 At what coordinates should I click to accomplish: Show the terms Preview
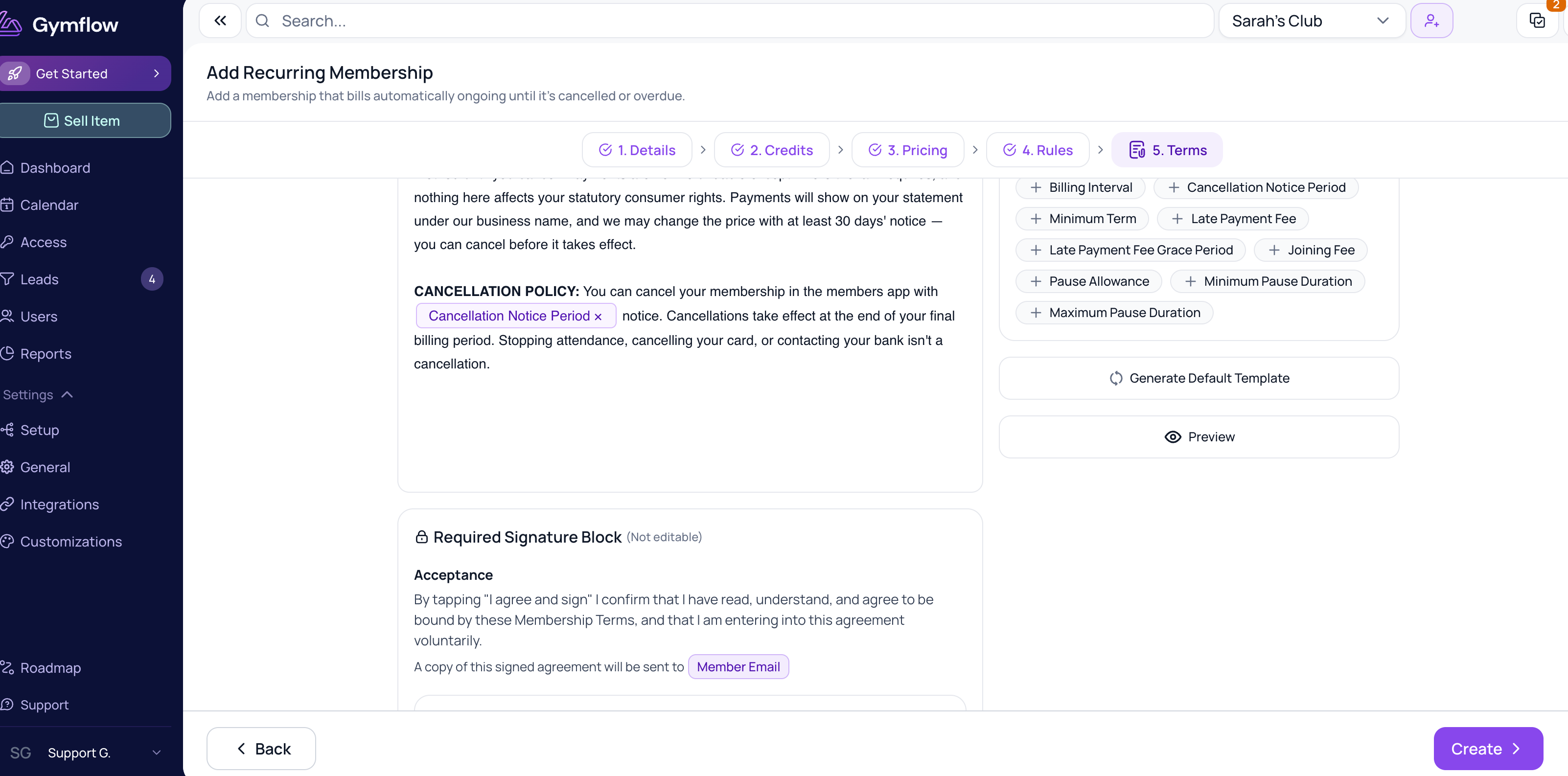click(x=1199, y=437)
